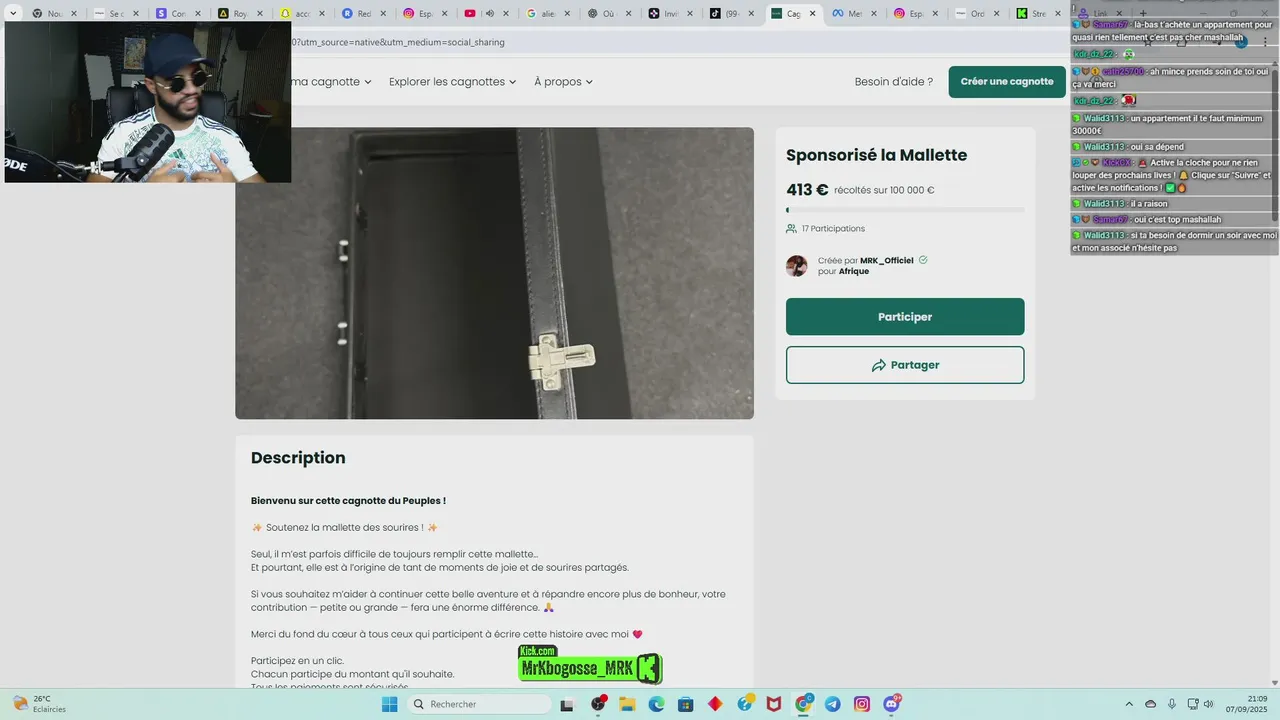Click the Participer button
This screenshot has width=1280, height=720.
905,317
